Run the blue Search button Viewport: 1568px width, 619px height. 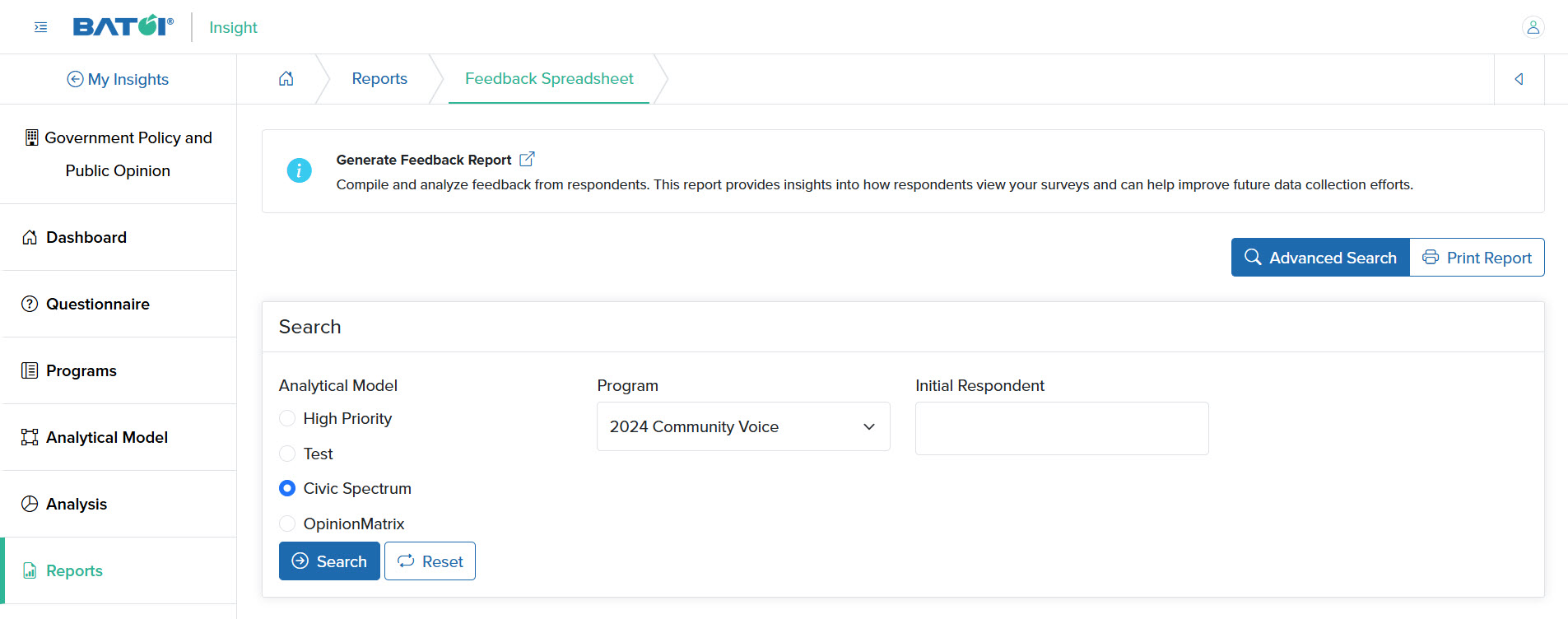(x=329, y=561)
